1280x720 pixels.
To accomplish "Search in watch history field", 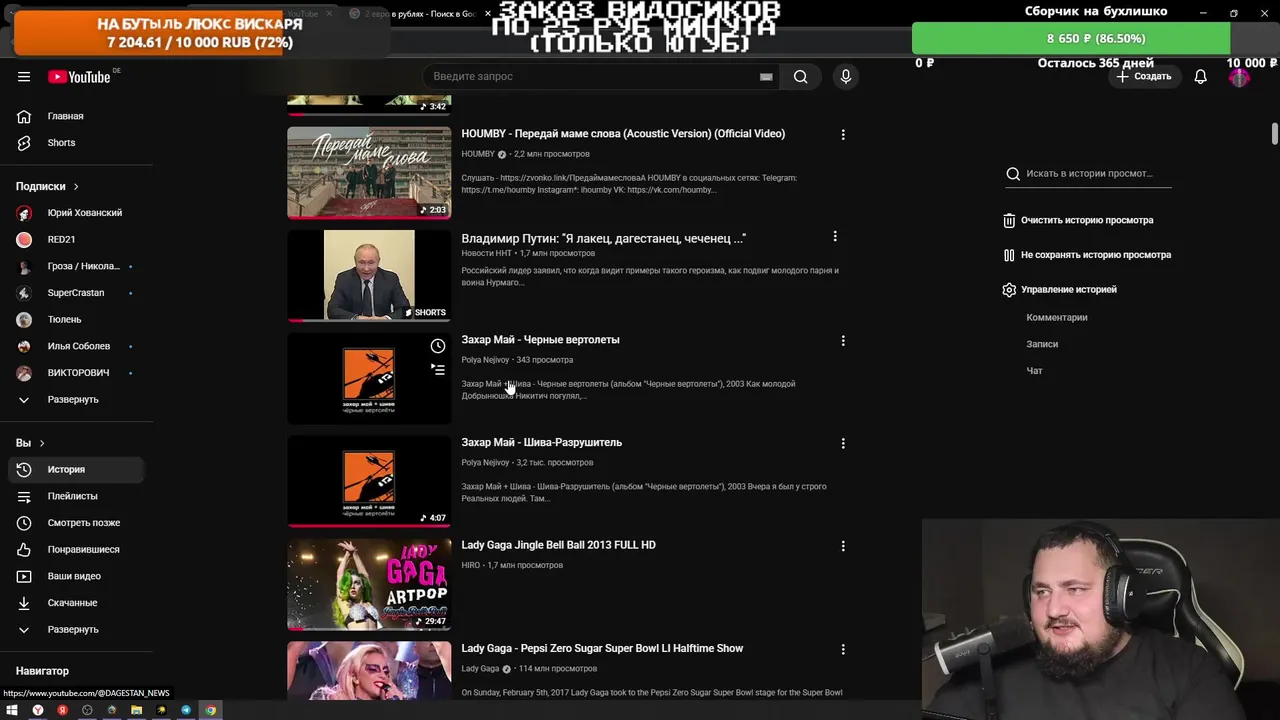I will pyautogui.click(x=1088, y=174).
